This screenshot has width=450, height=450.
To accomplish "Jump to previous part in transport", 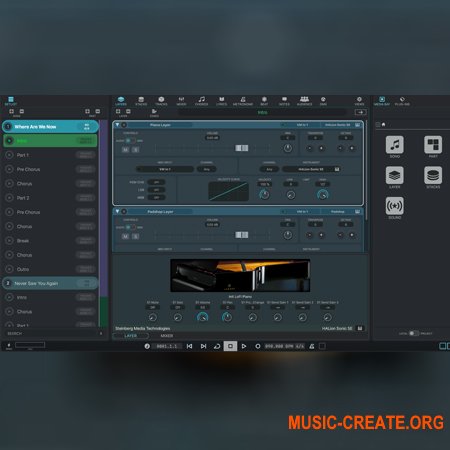I will (x=189, y=346).
